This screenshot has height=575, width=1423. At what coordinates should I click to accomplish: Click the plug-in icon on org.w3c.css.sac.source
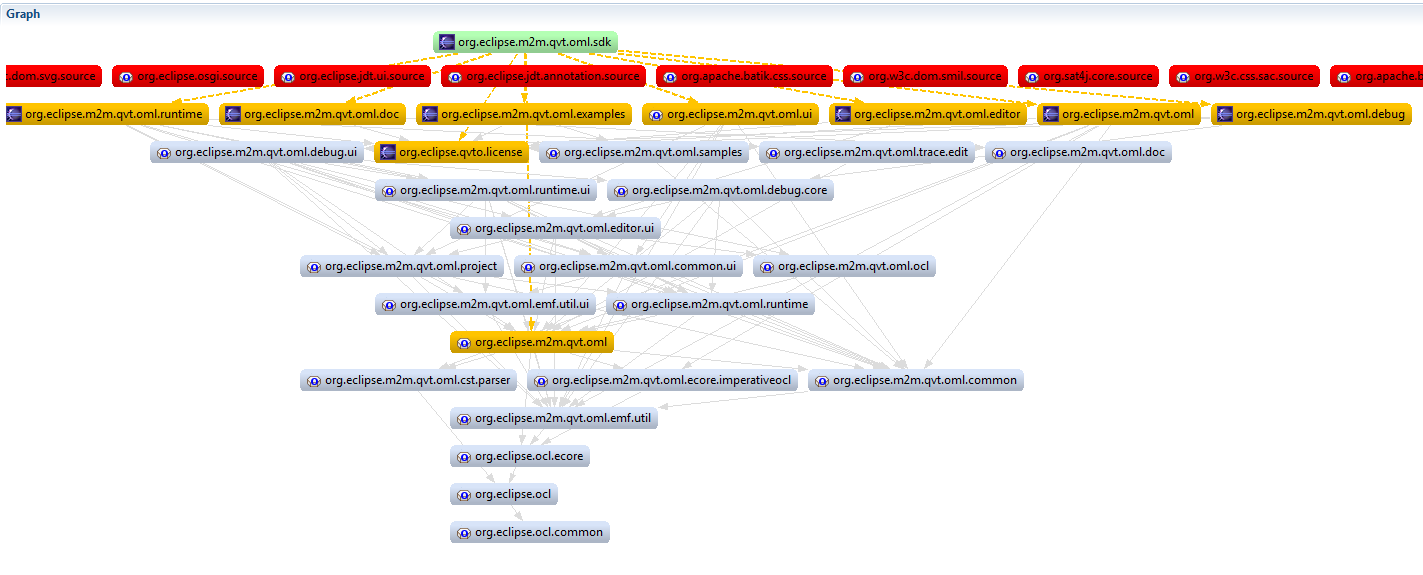(1183, 76)
